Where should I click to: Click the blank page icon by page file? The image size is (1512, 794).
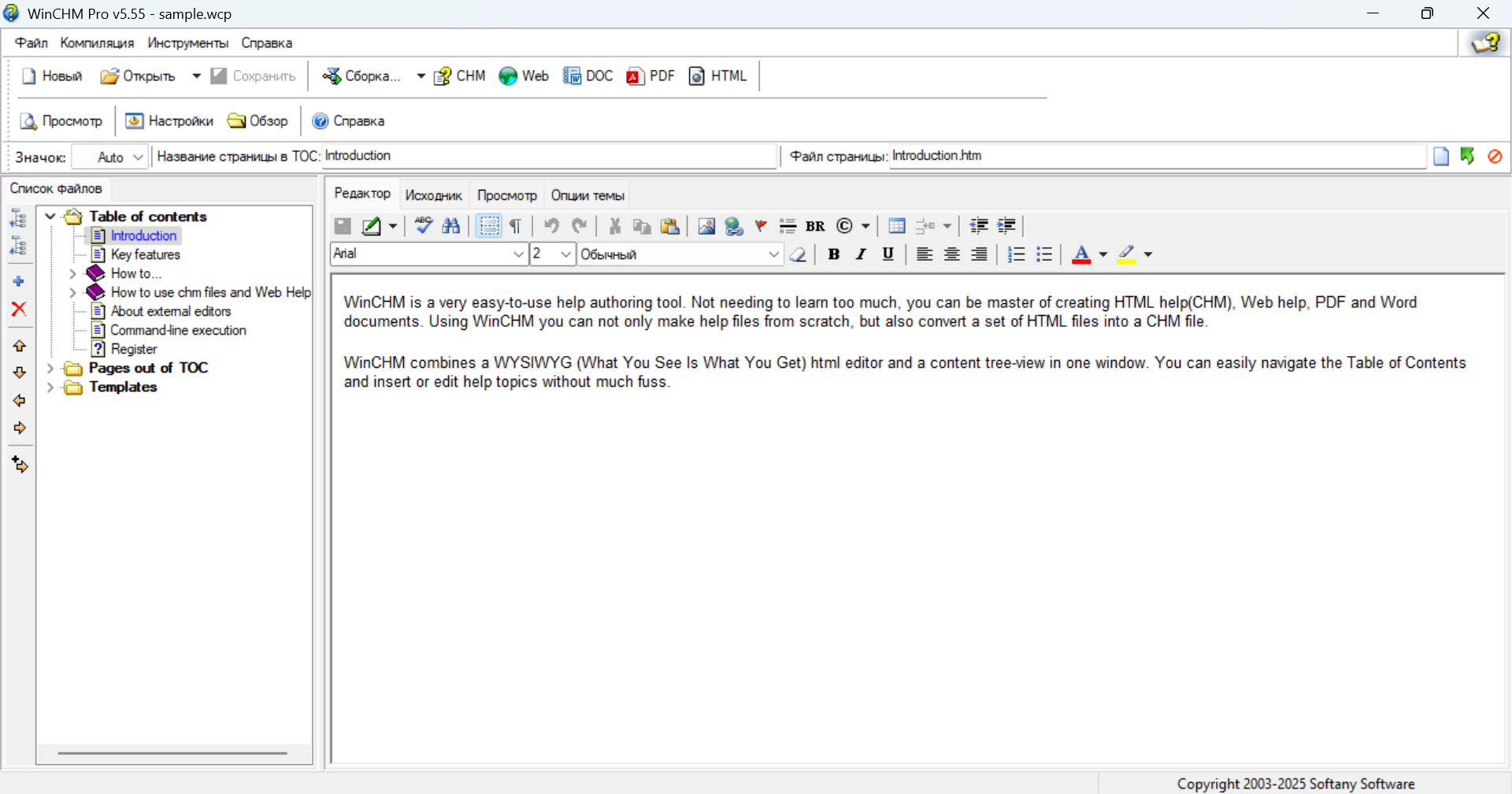pyautogui.click(x=1441, y=156)
